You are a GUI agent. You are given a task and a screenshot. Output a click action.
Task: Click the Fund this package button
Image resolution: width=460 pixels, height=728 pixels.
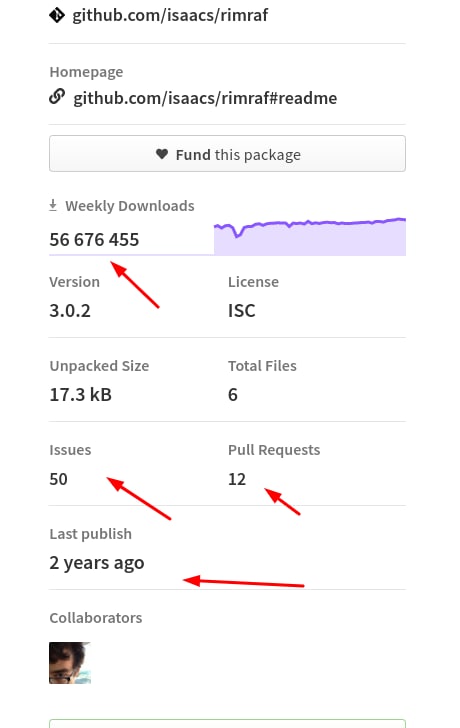coord(227,154)
